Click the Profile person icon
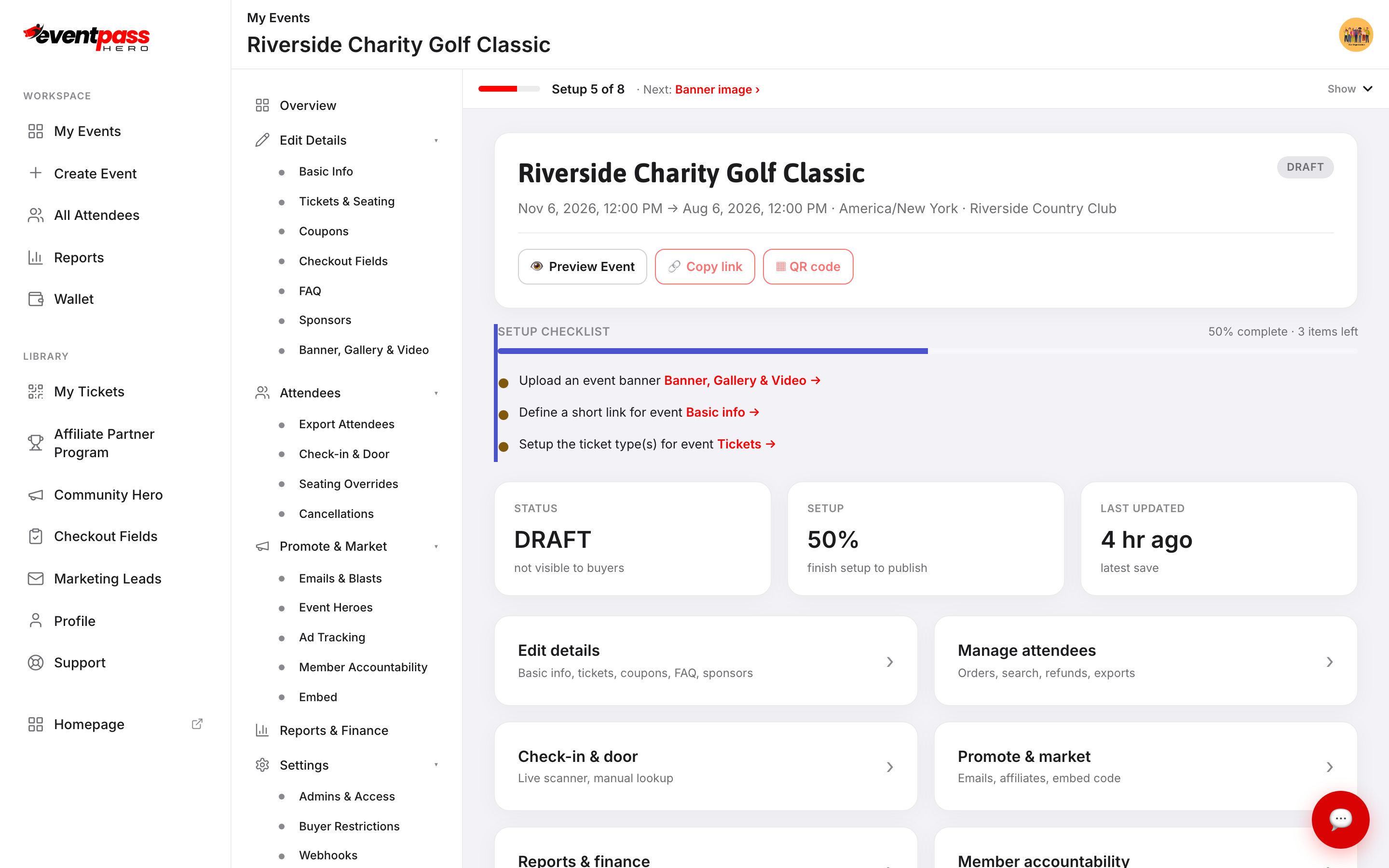Image resolution: width=1389 pixels, height=868 pixels. pyautogui.click(x=36, y=621)
